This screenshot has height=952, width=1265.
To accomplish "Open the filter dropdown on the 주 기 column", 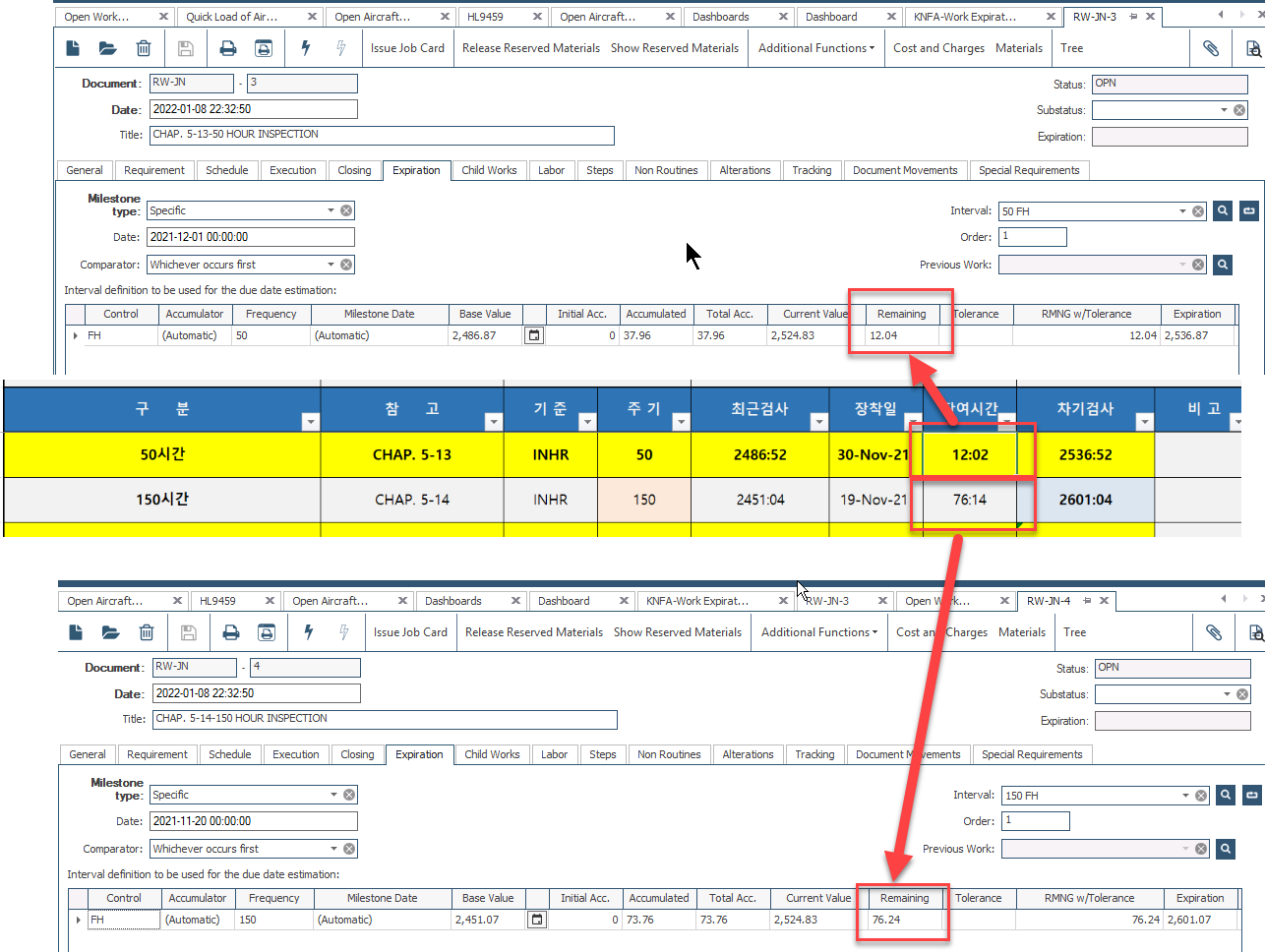I will [x=680, y=422].
